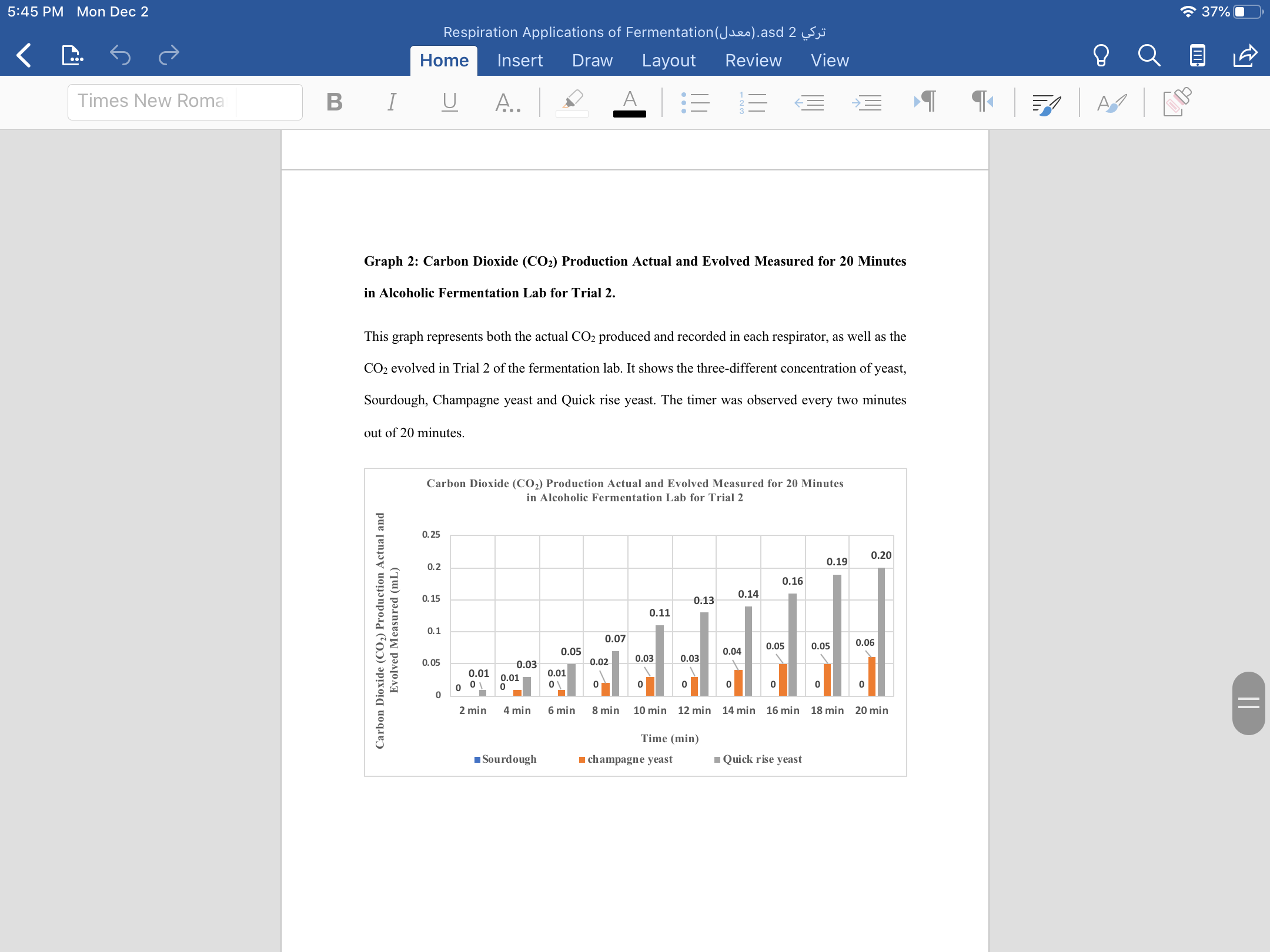
Task: Toggle underline formatting
Action: [449, 102]
